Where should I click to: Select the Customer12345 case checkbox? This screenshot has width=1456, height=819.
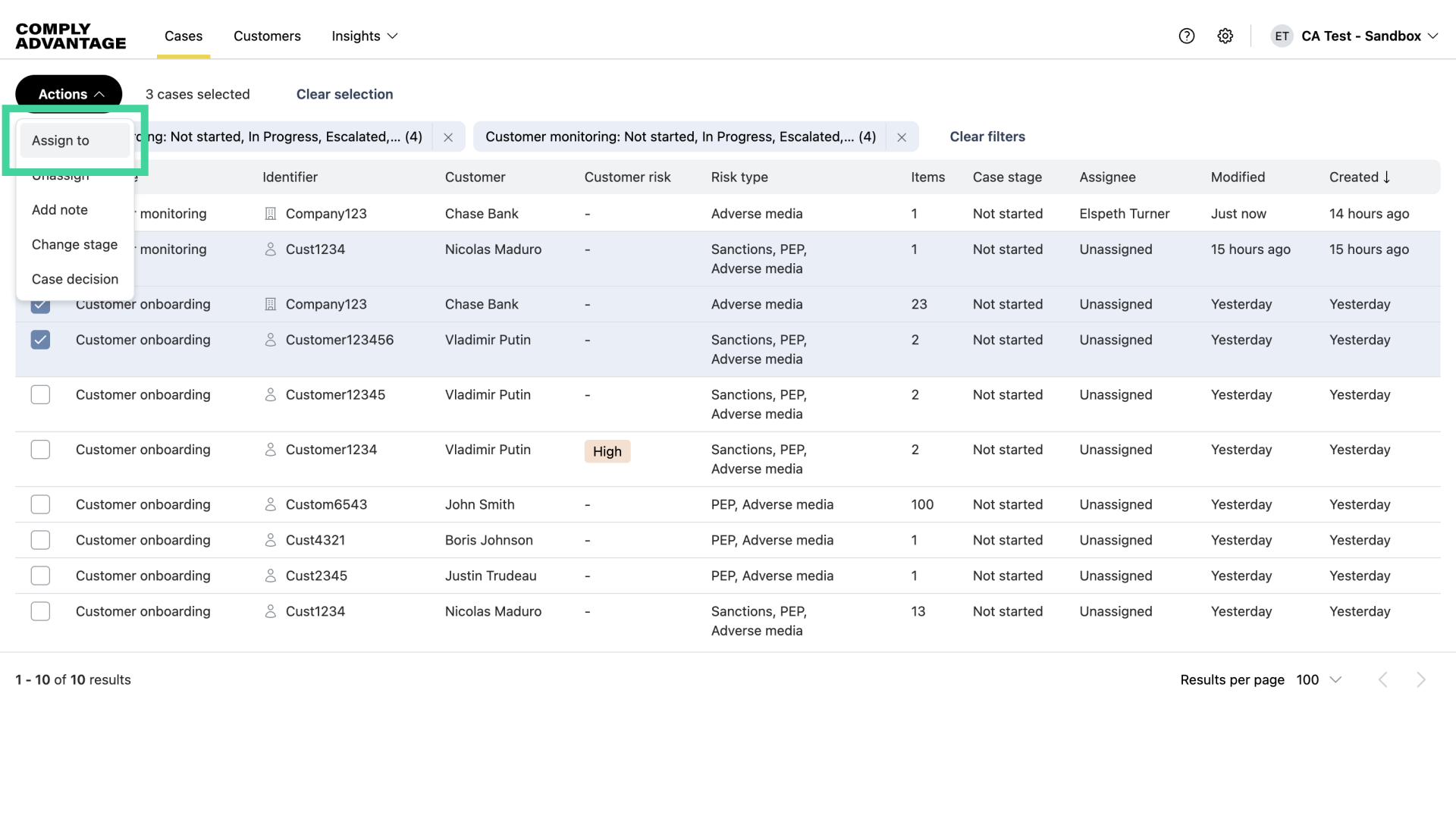[40, 394]
